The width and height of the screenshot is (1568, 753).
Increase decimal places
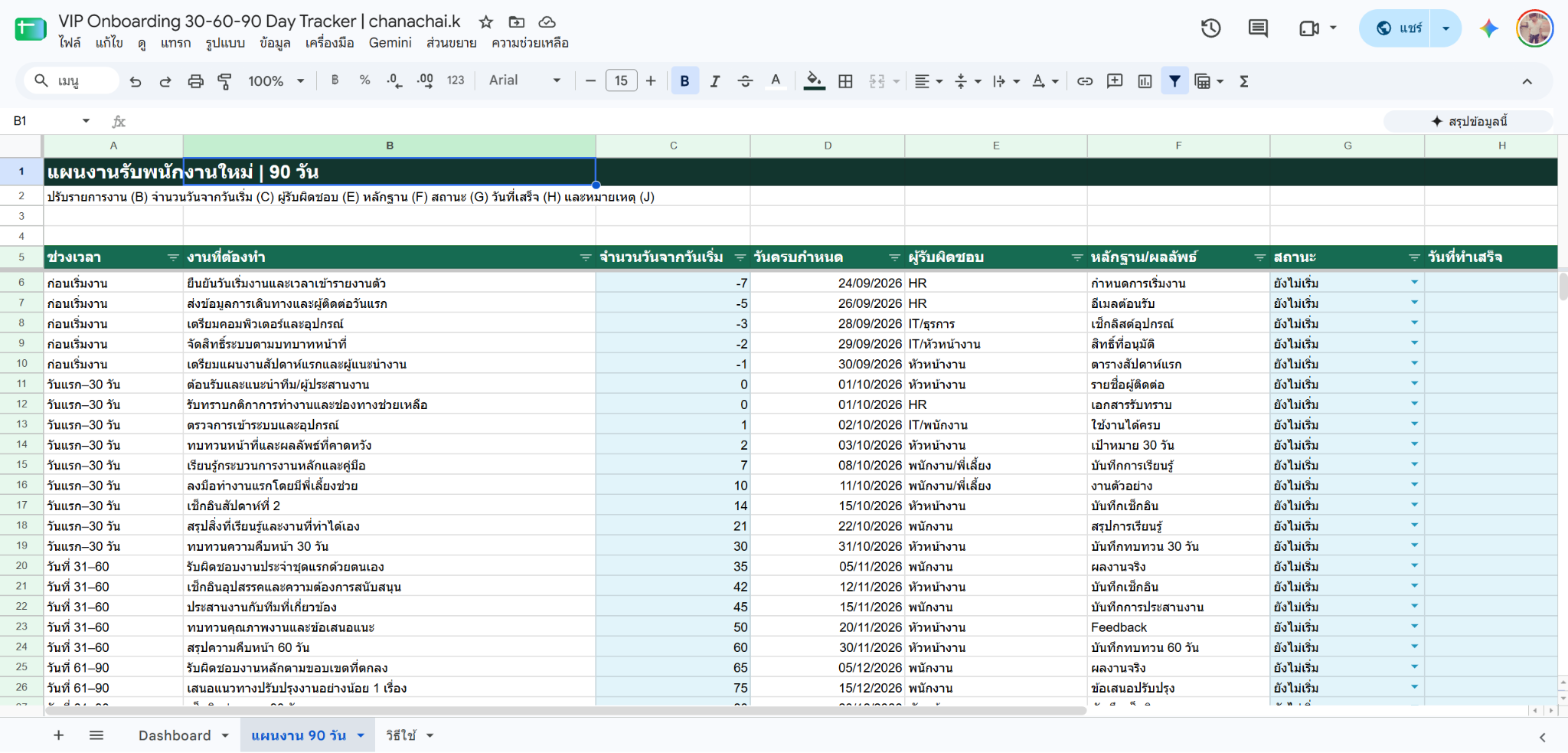pyautogui.click(x=425, y=80)
